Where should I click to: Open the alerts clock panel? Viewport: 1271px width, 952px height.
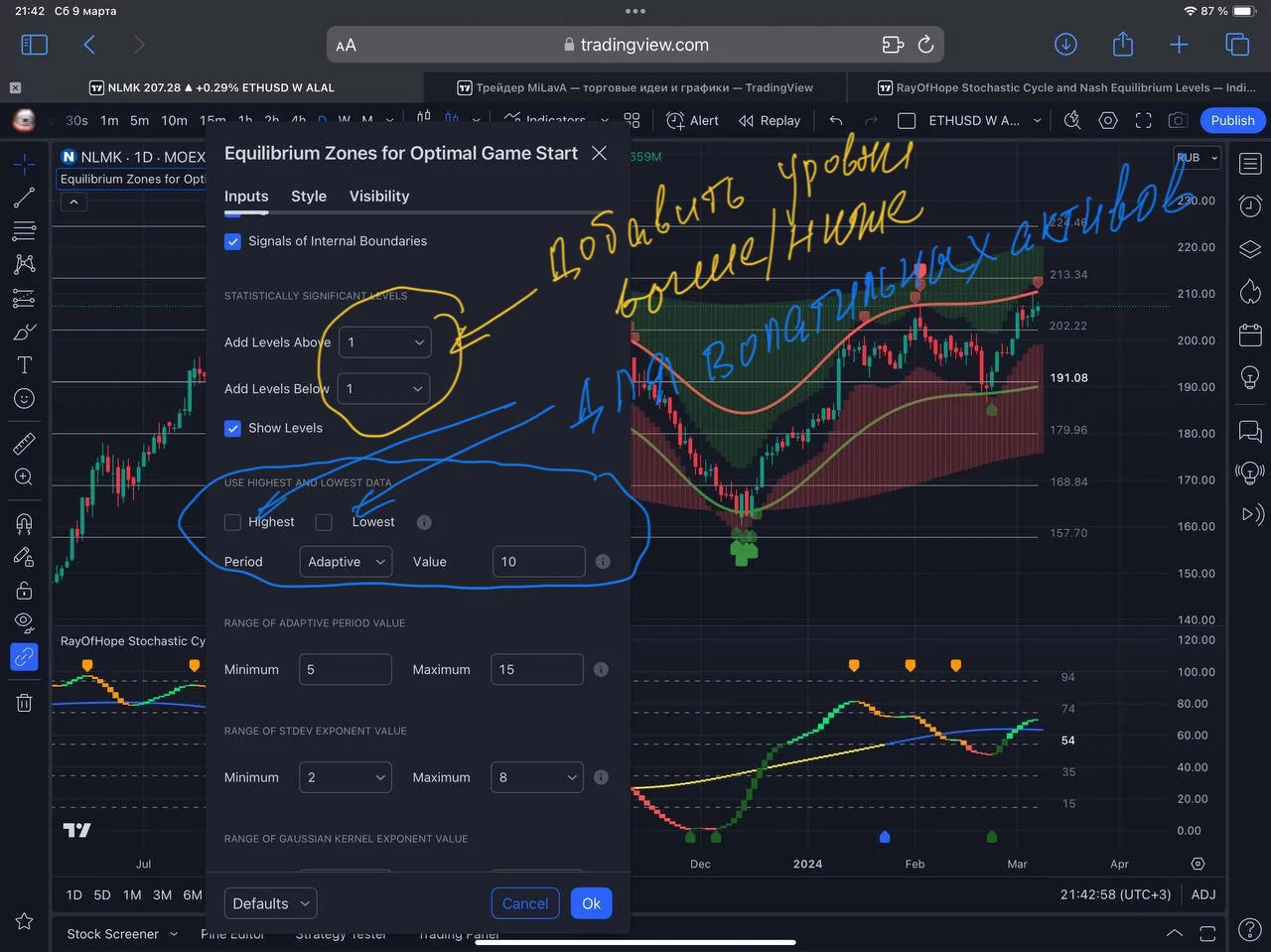coord(1250,206)
